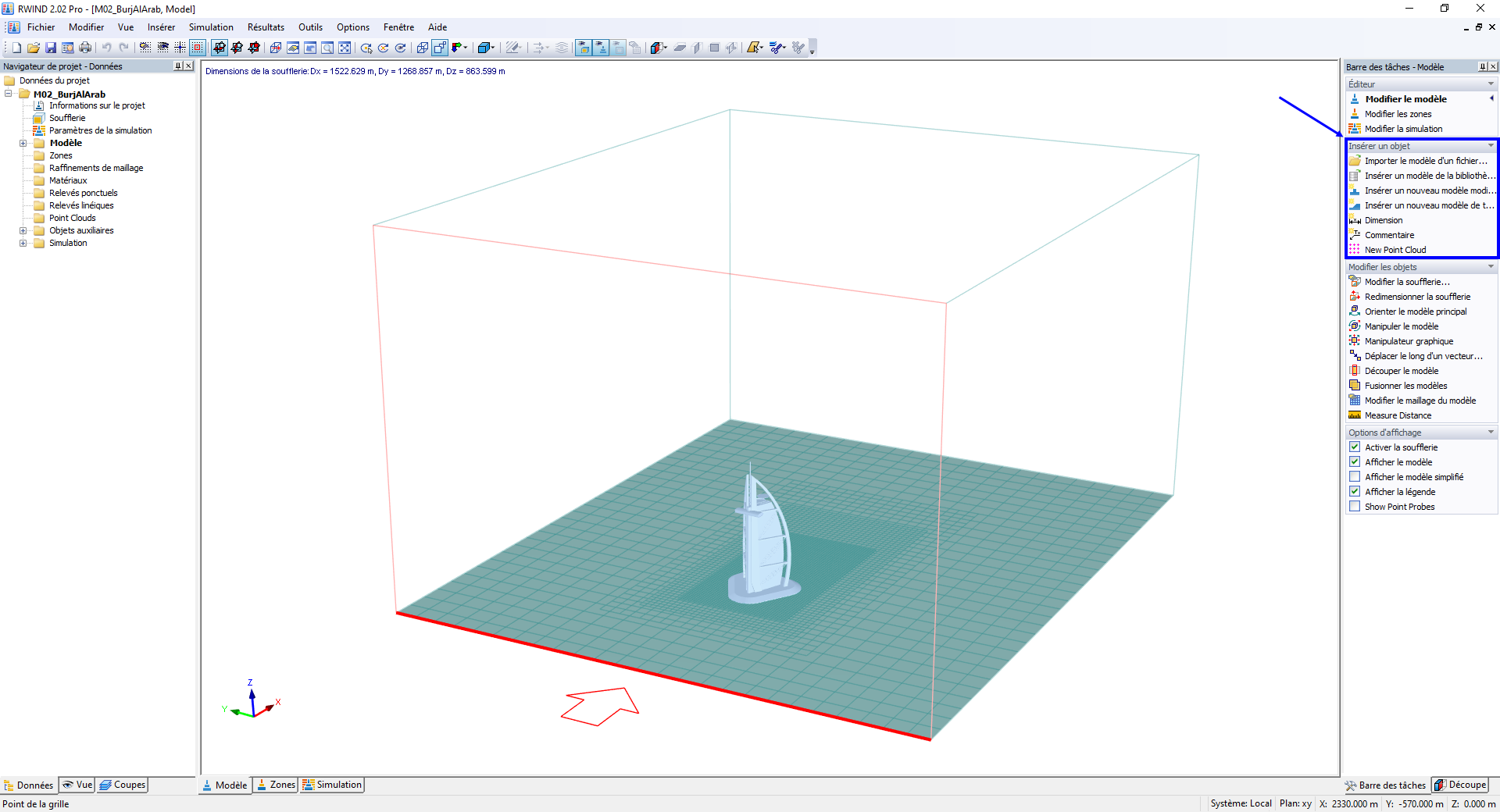The width and height of the screenshot is (1500, 812).
Task: Click the zoom-all fit view icon
Action: [x=345, y=48]
